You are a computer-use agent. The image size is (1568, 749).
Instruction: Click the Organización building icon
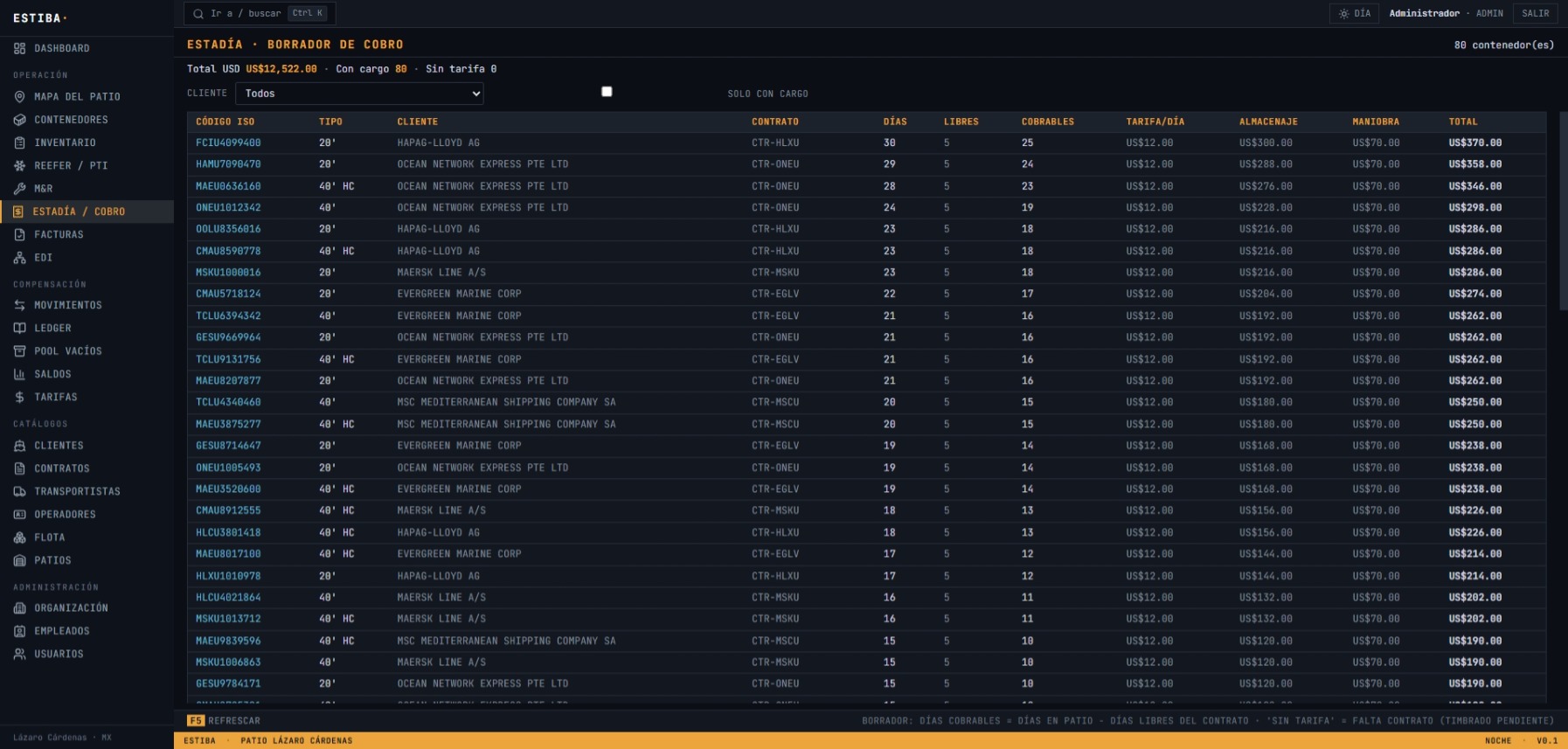tap(19, 608)
